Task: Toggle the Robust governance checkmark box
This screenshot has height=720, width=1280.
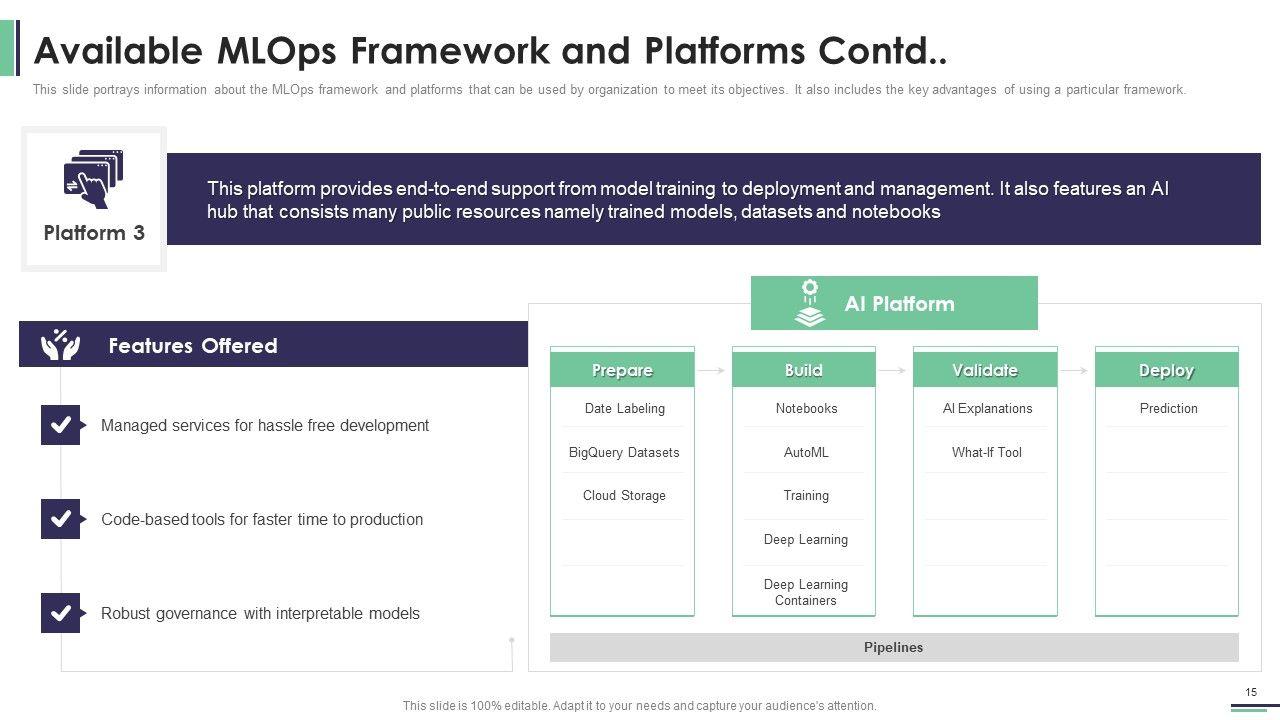Action: coord(60,613)
